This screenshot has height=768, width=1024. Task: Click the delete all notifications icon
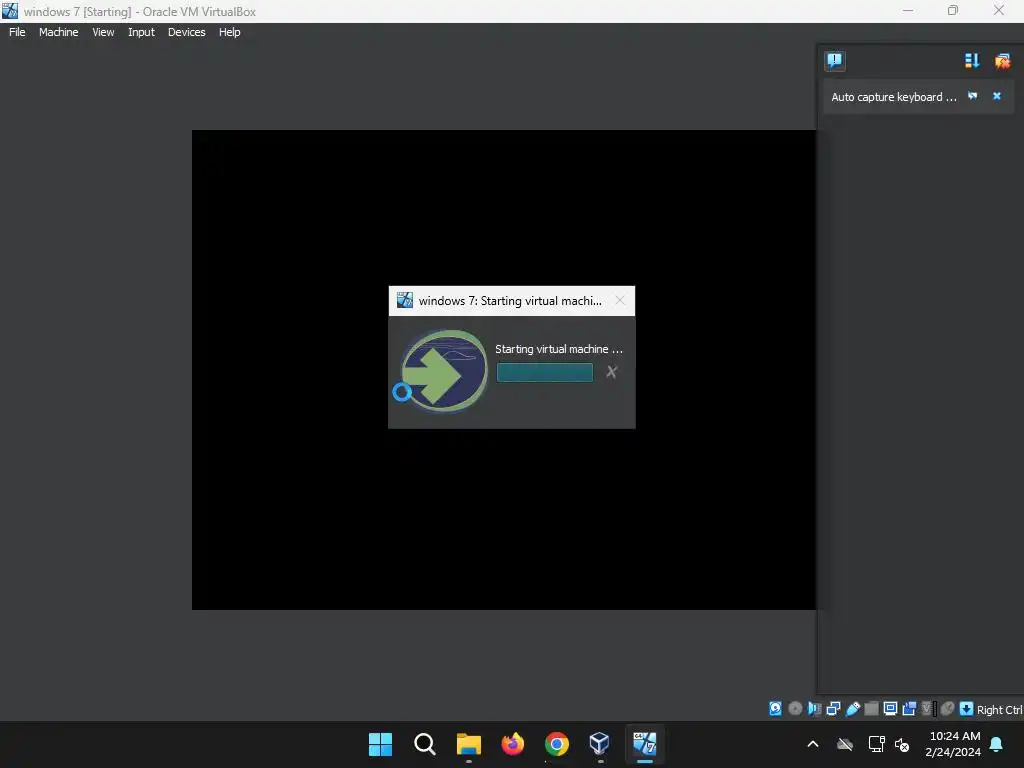(x=1002, y=61)
